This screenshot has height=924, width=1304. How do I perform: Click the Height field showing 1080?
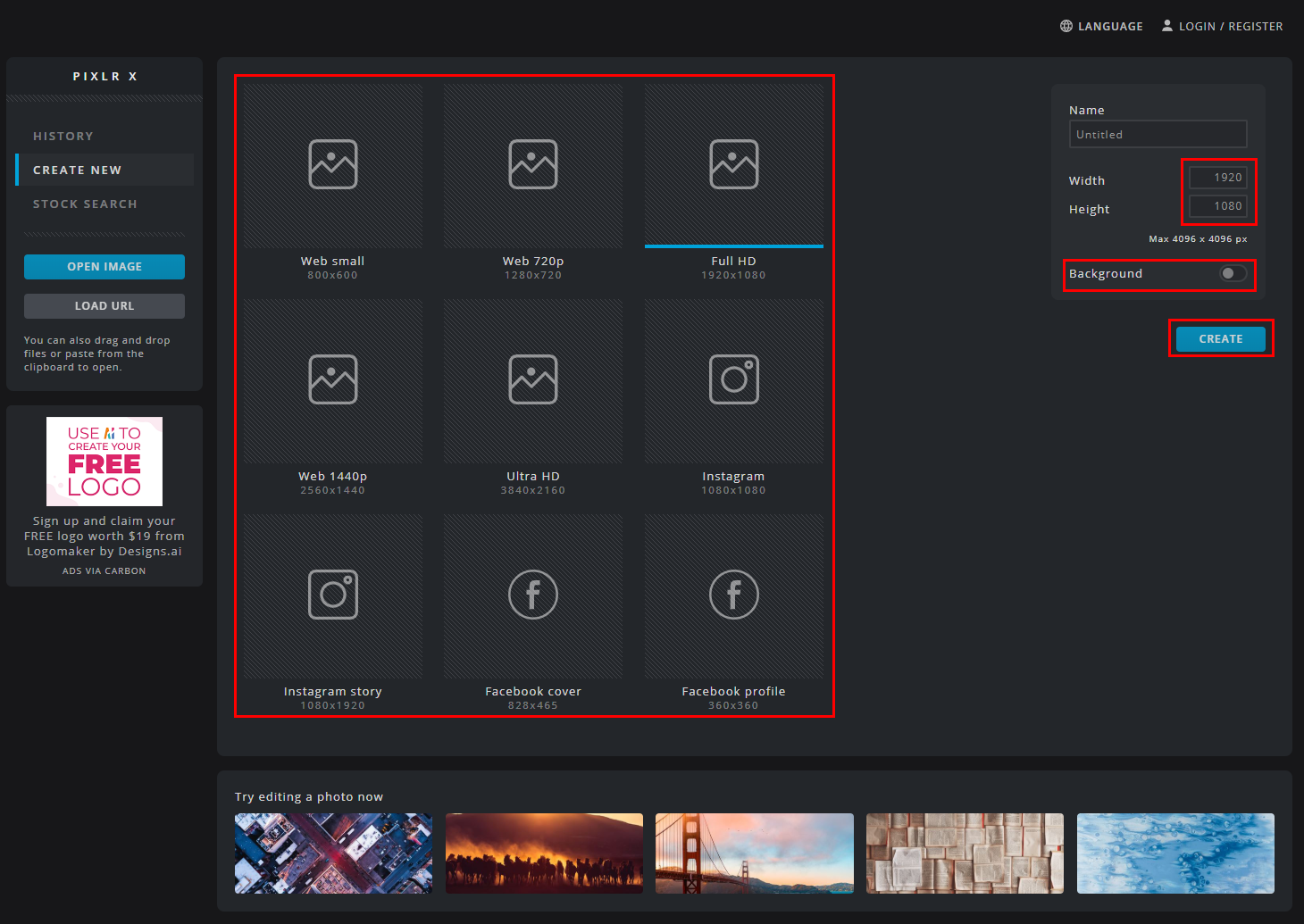click(1218, 206)
